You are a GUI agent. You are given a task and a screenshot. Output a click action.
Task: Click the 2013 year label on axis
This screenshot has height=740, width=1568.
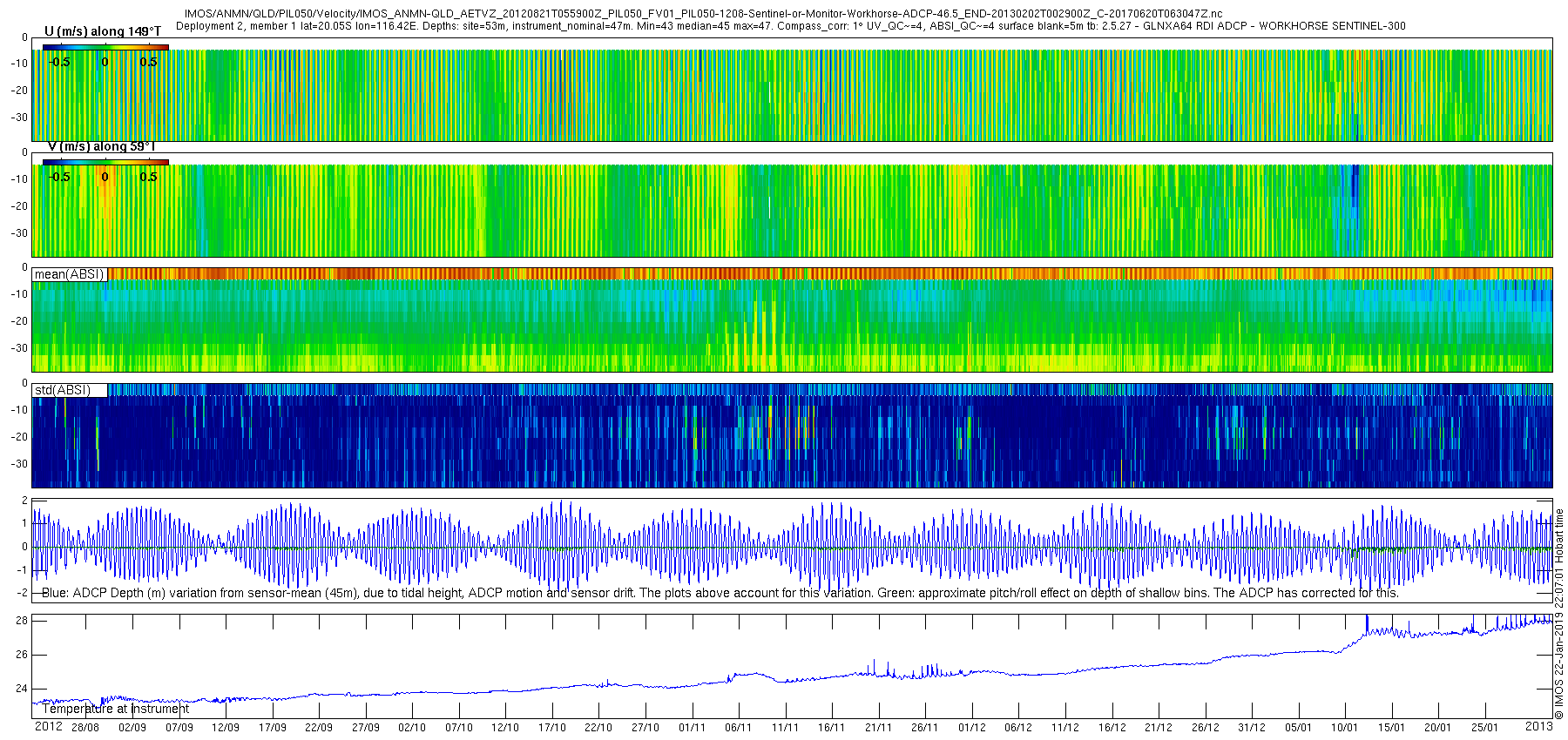pos(1539,727)
